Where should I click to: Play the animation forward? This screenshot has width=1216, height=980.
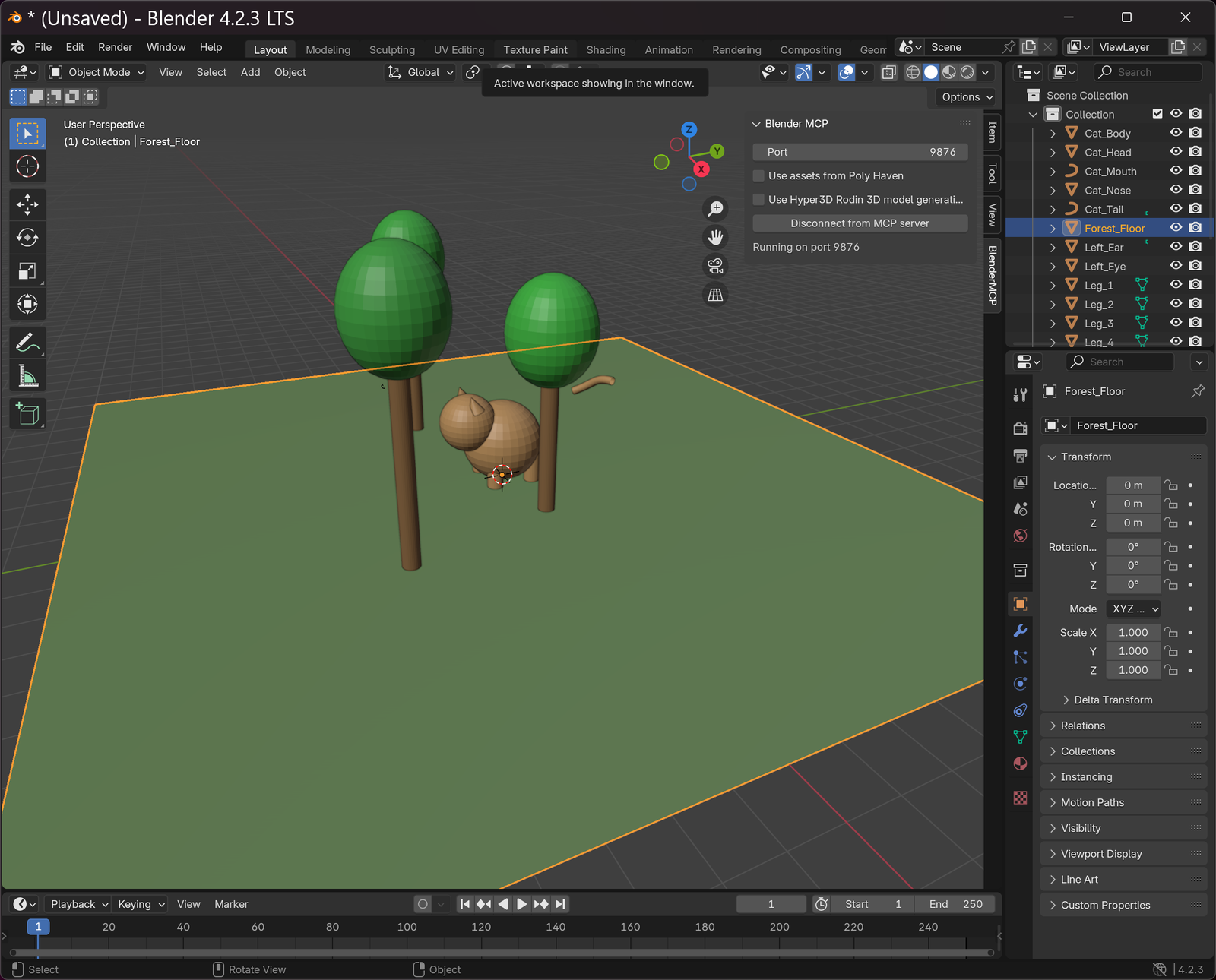(x=521, y=904)
